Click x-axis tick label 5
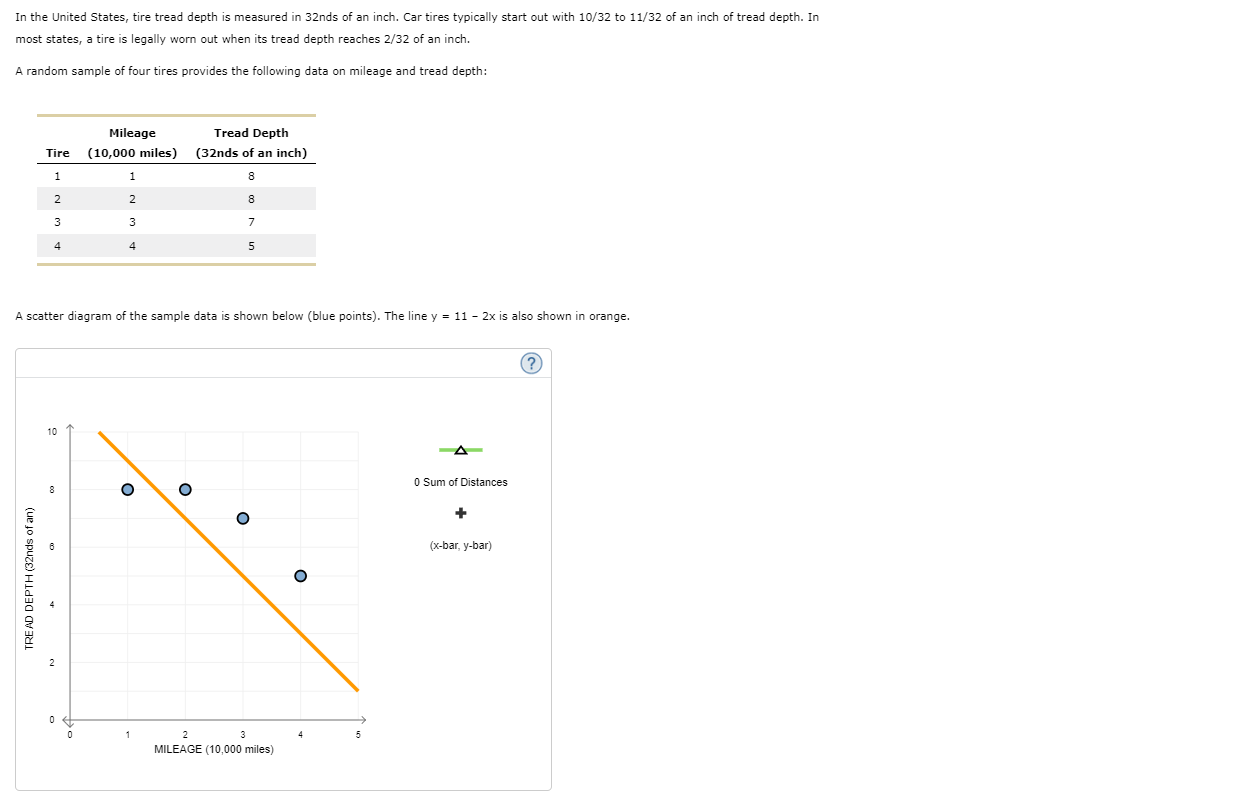The height and width of the screenshot is (810, 1239). pos(357,735)
